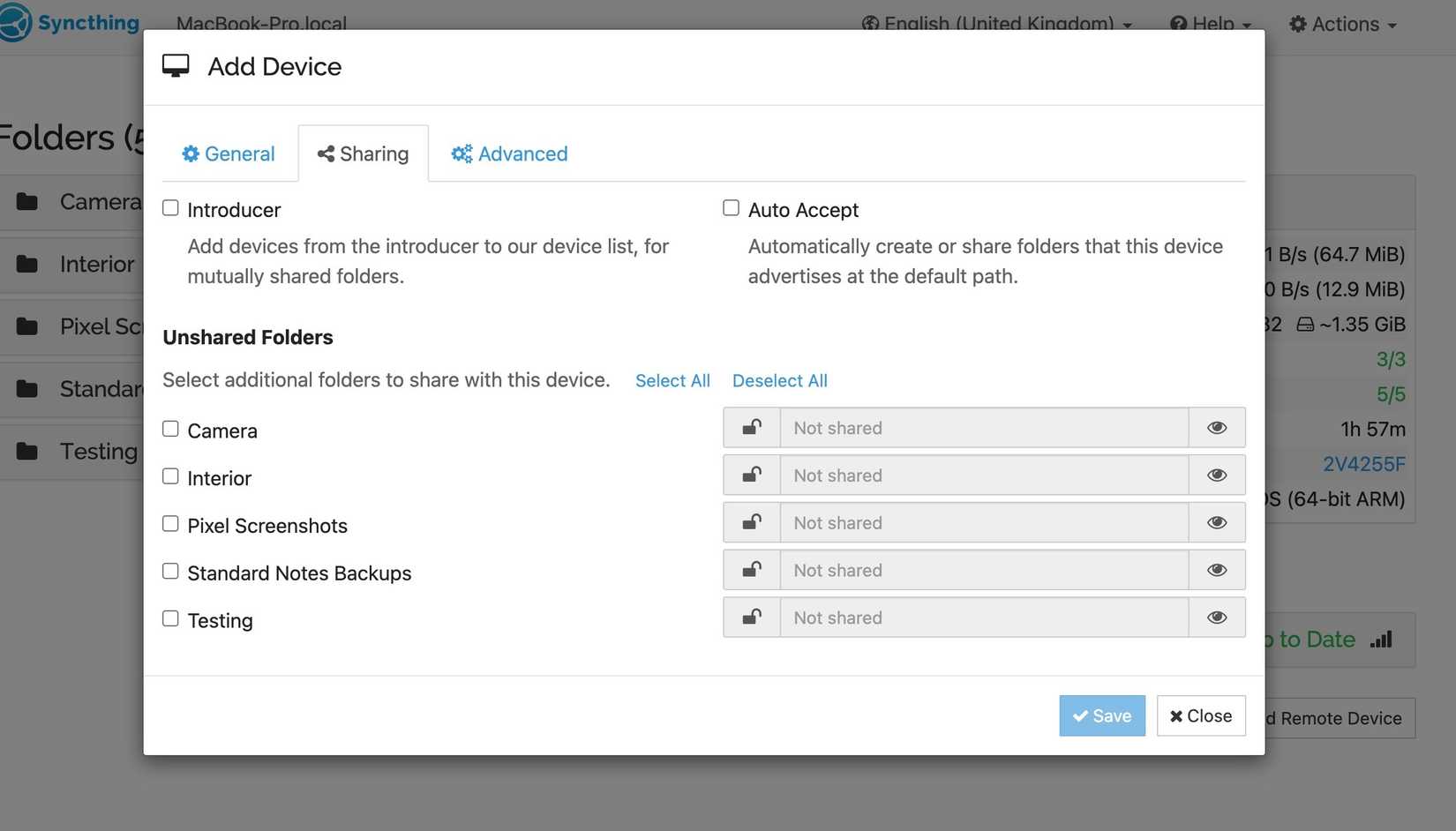Image resolution: width=1456 pixels, height=831 pixels.
Task: Click the Interior password field reading Not shared
Action: click(x=984, y=475)
